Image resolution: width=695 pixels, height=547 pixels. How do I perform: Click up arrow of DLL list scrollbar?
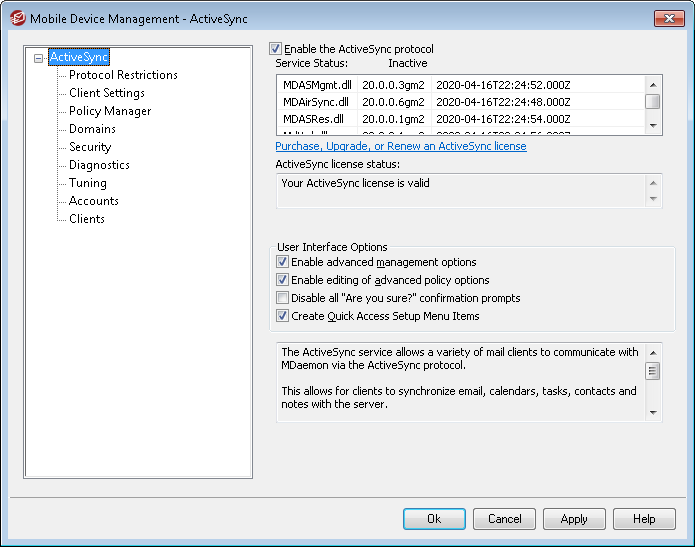tap(653, 85)
